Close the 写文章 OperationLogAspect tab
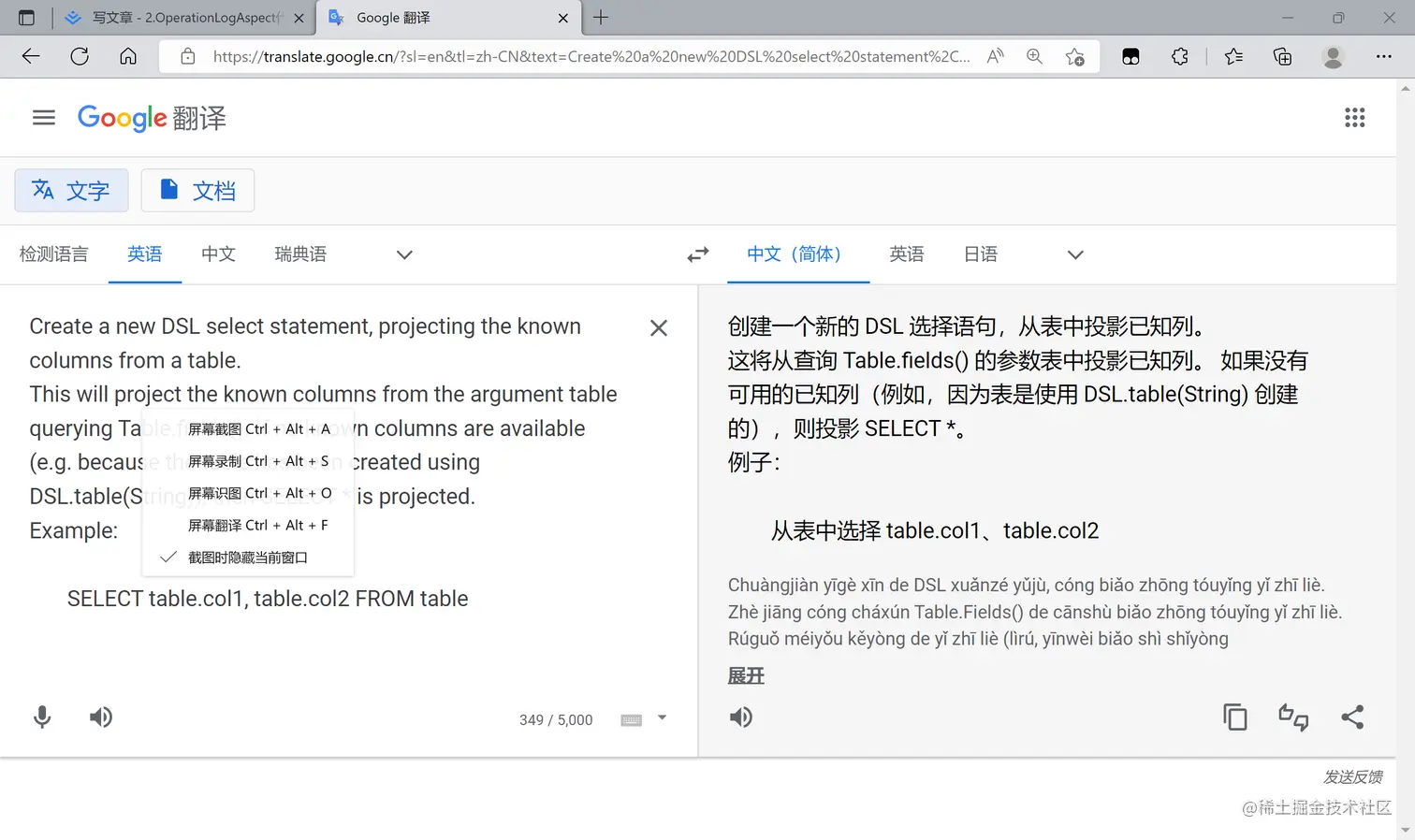The height and width of the screenshot is (840, 1415). pos(299,18)
